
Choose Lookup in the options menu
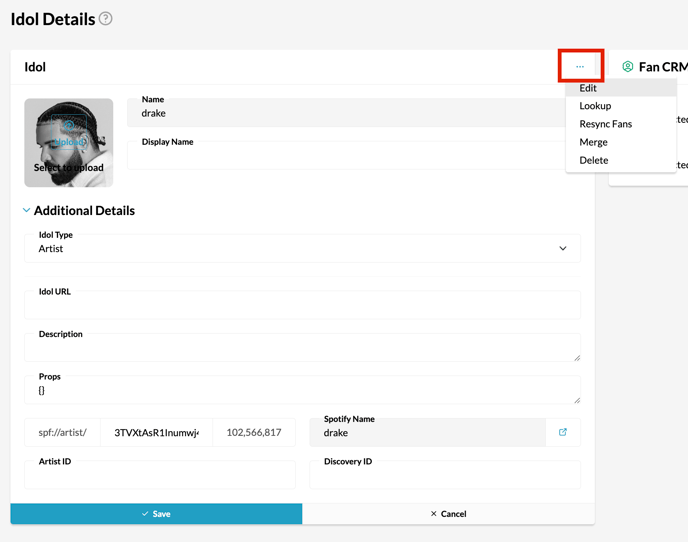595,106
